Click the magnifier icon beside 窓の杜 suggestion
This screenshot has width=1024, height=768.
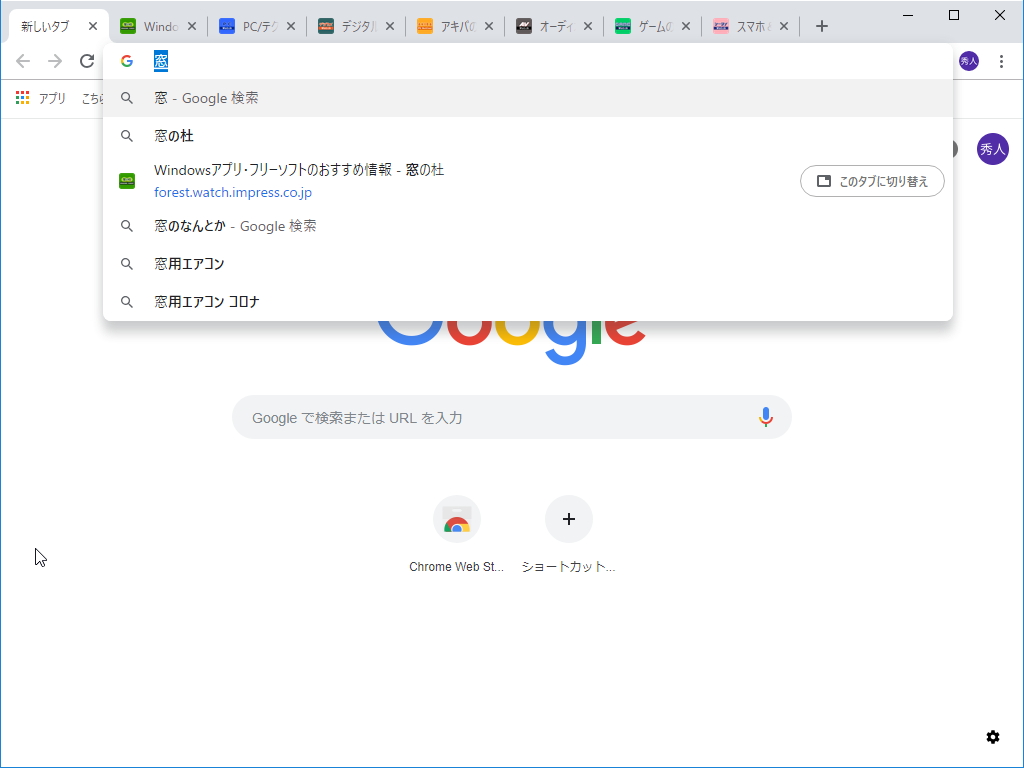point(127,135)
